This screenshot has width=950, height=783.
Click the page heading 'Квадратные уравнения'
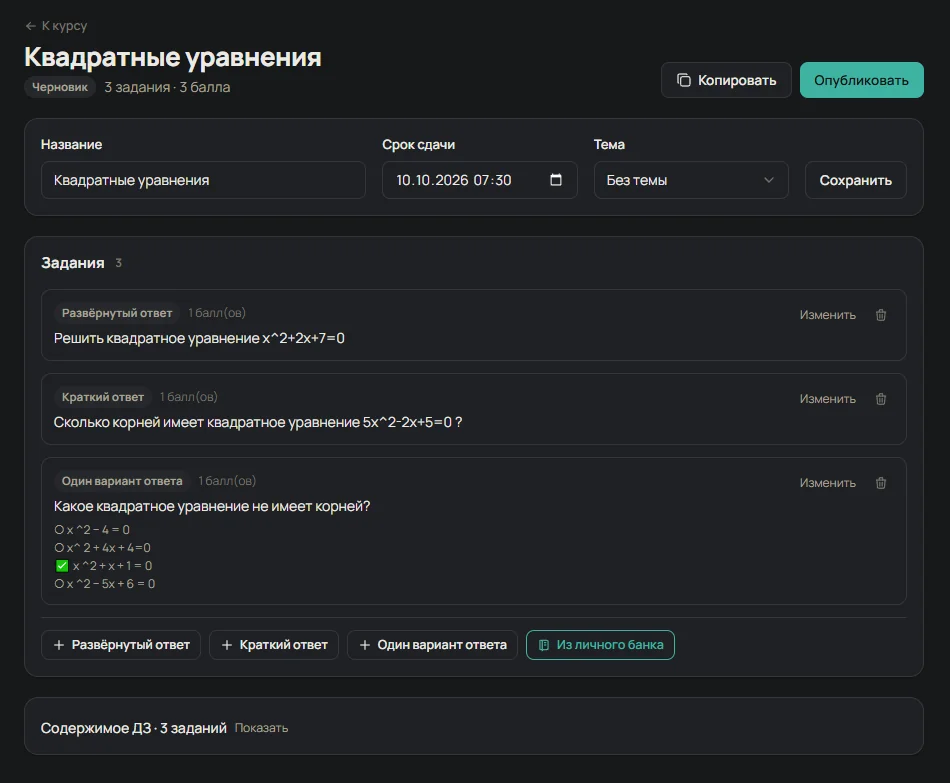[x=173, y=57]
